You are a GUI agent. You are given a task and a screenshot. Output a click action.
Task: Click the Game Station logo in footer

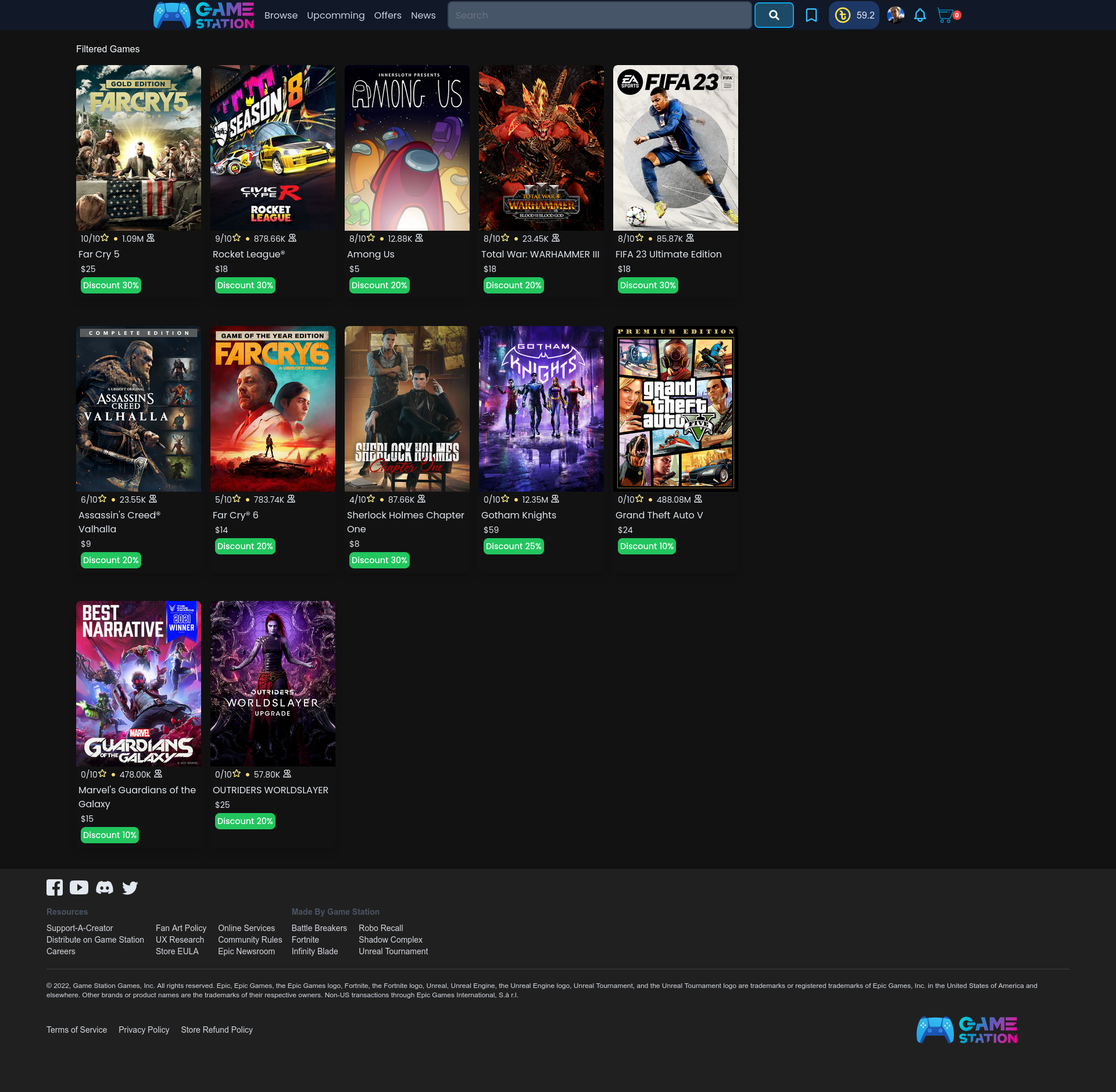coord(967,1030)
